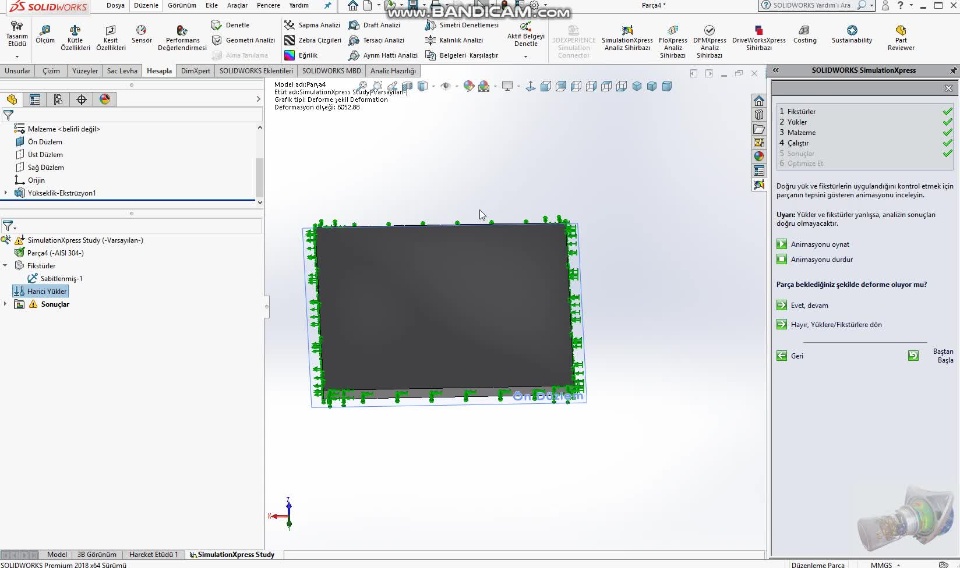Open Ayrım Hattı Analizi tool

pos(383,55)
